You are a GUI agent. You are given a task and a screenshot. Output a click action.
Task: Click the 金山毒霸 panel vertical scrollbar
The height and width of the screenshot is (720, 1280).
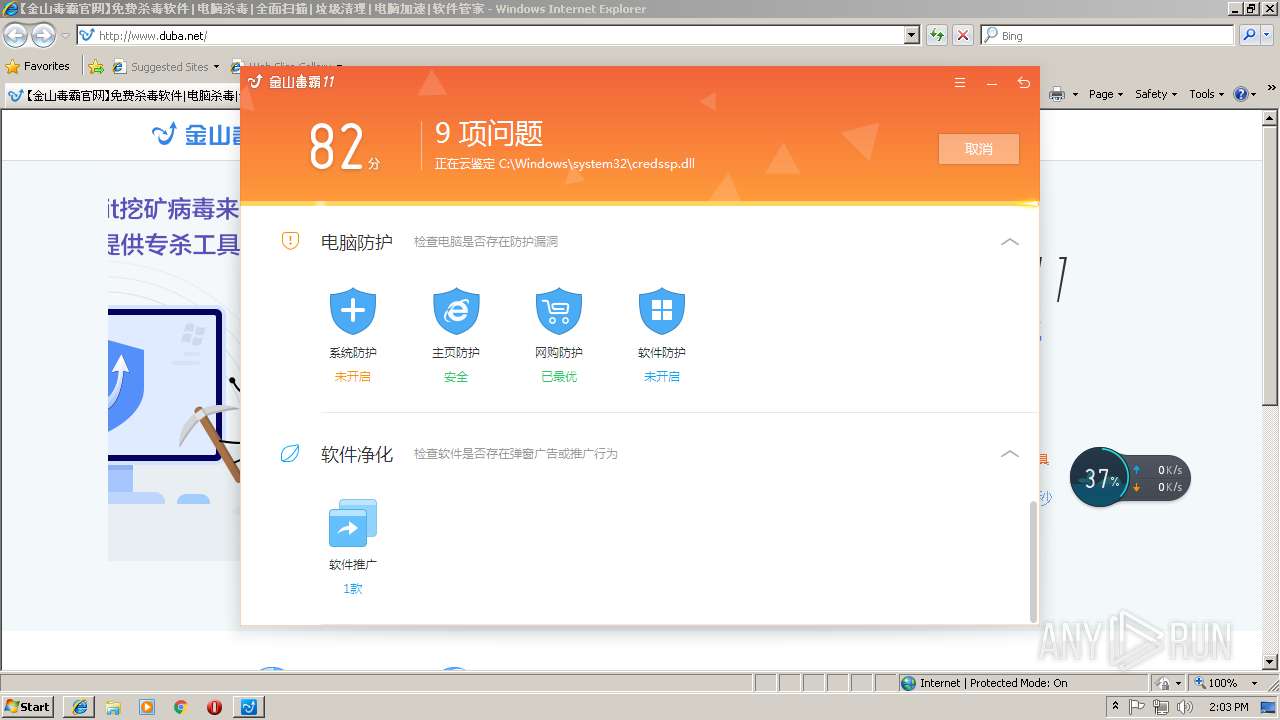(x=1033, y=561)
